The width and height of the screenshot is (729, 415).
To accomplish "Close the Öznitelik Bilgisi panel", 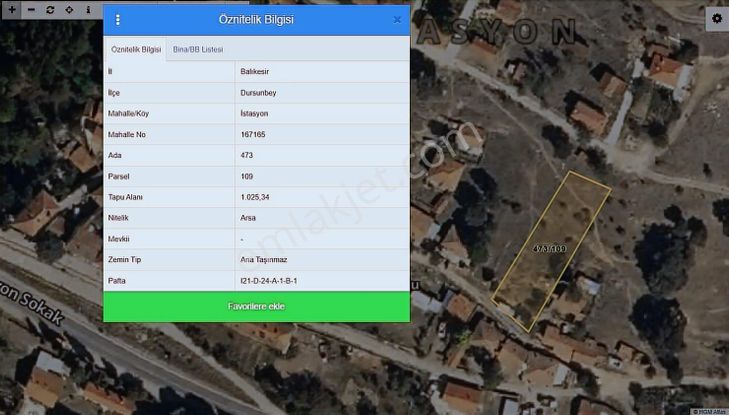I will coord(397,19).
